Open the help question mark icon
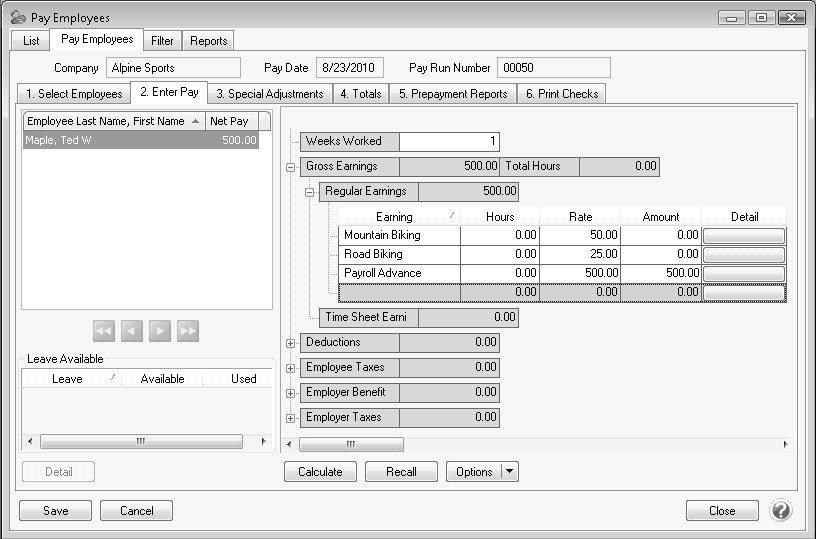The image size is (816, 539). click(781, 510)
